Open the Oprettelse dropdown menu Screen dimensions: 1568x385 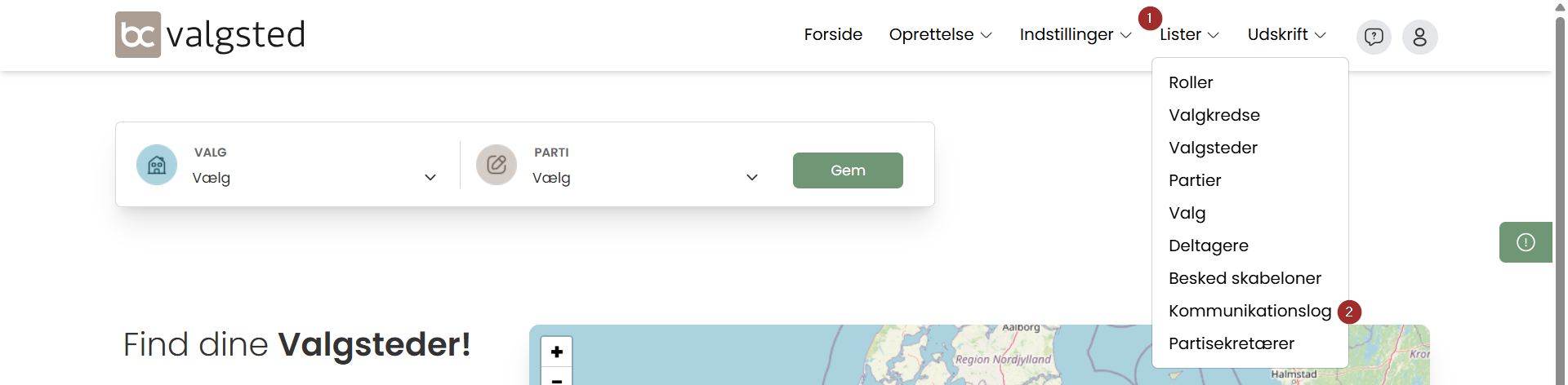[x=940, y=34]
